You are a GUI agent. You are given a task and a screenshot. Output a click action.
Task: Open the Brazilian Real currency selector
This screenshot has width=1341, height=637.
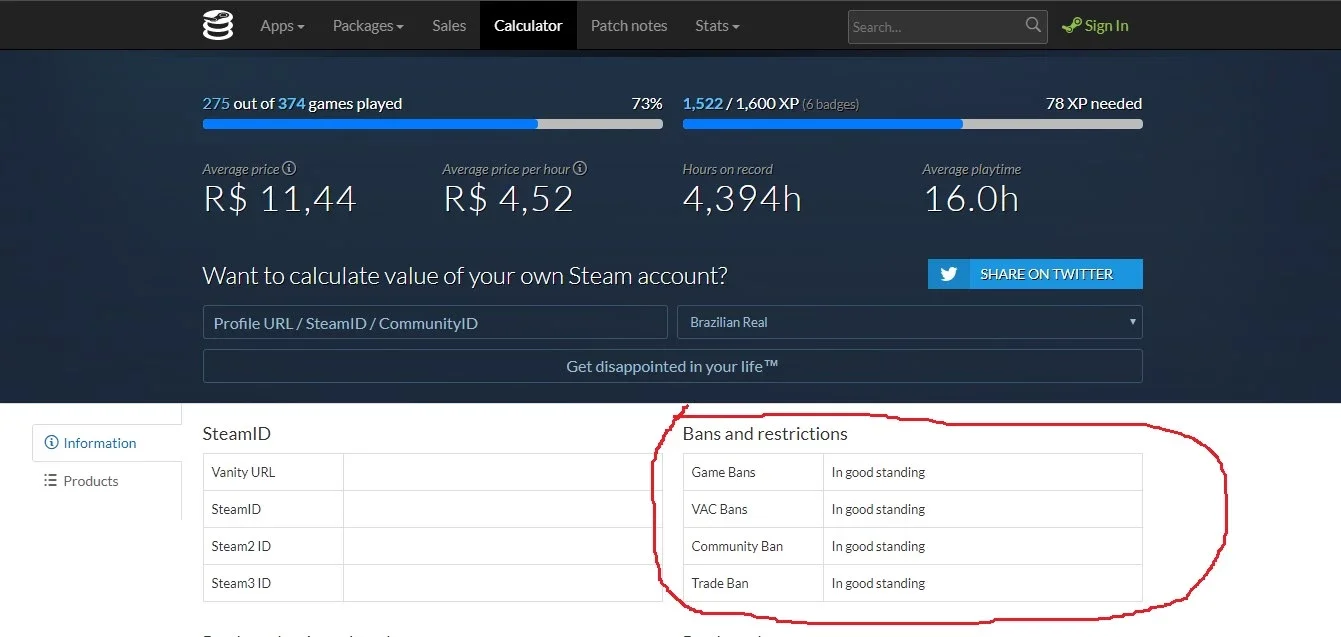click(910, 322)
